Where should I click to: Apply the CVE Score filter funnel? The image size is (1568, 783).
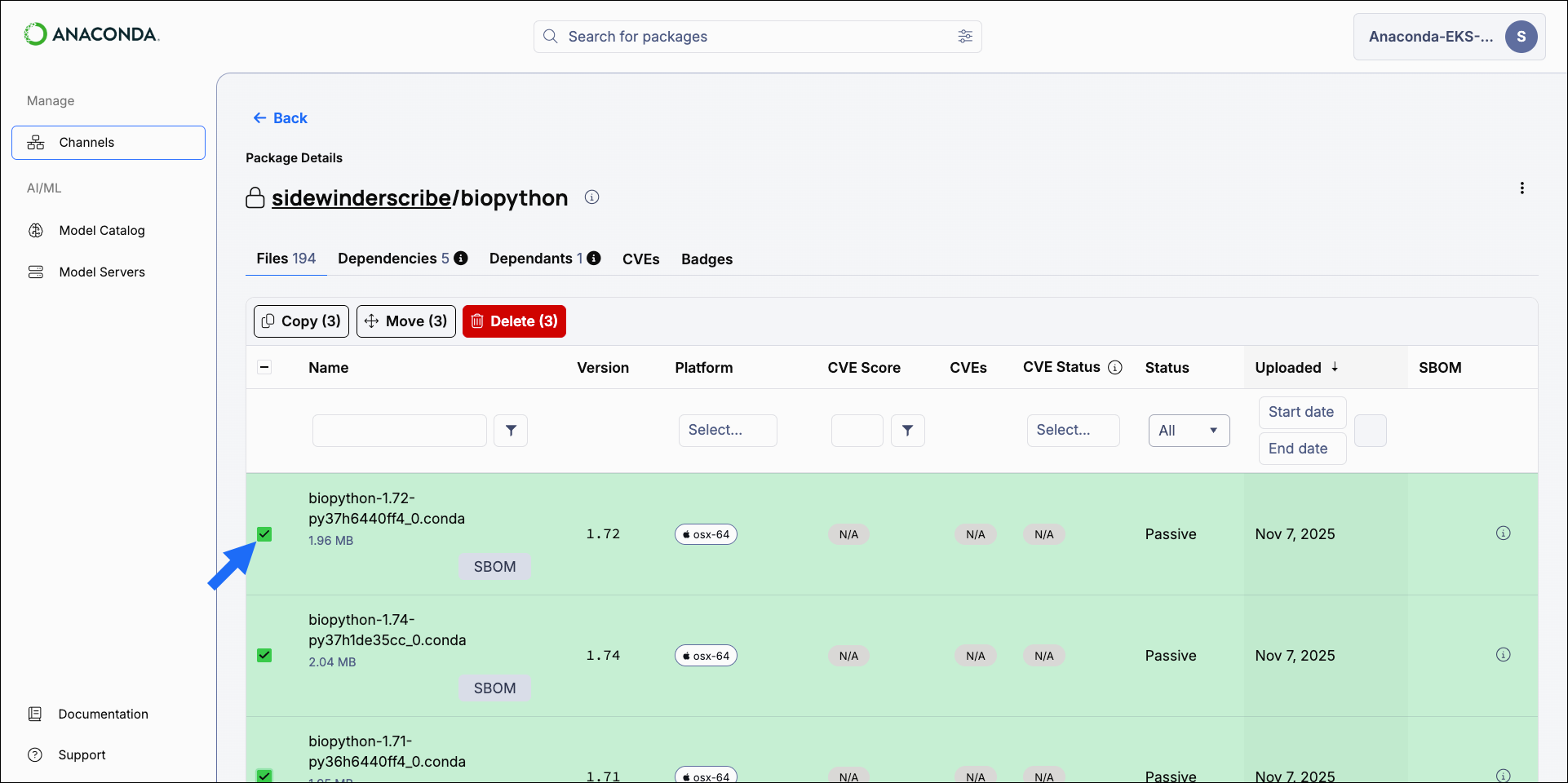point(907,430)
